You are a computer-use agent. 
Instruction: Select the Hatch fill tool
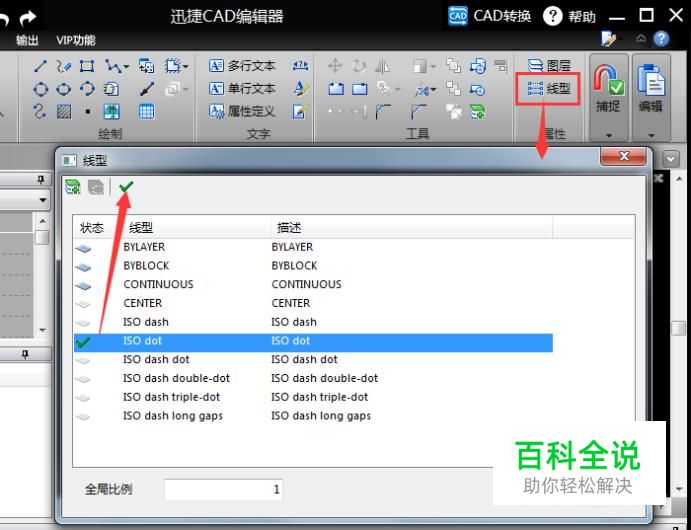64,111
